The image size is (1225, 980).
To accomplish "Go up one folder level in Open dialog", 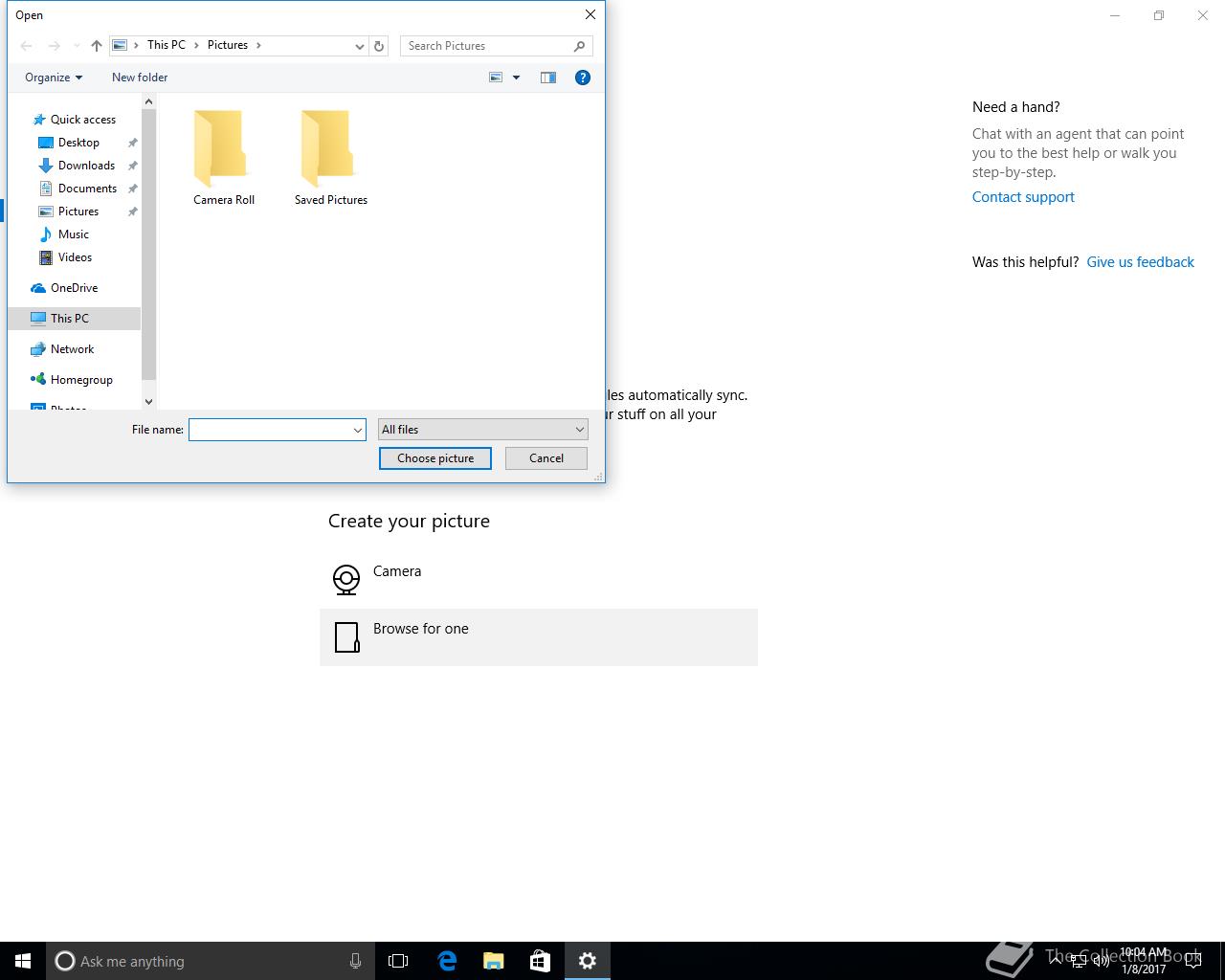I will [96, 46].
